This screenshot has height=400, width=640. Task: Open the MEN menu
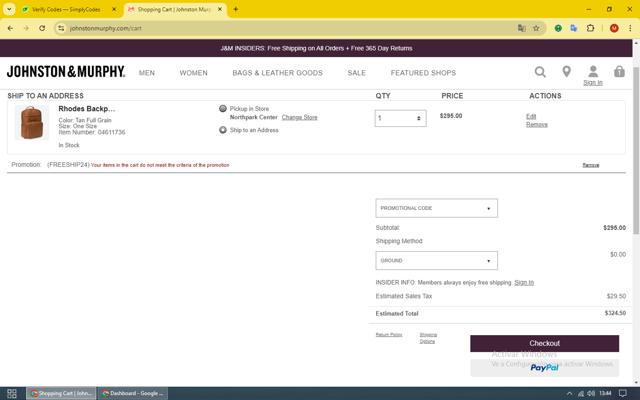(x=147, y=73)
